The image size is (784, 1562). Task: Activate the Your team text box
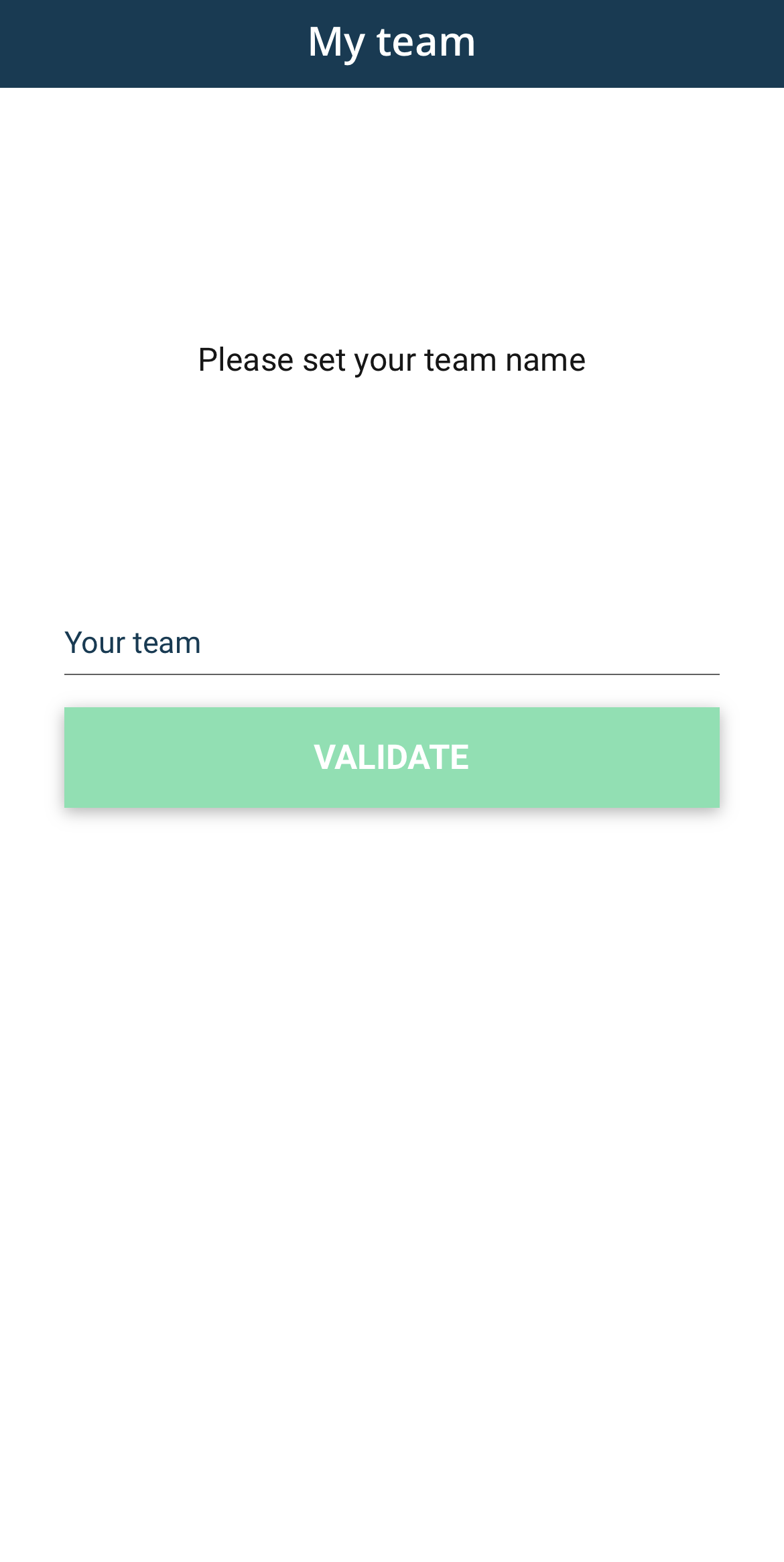coord(392,643)
